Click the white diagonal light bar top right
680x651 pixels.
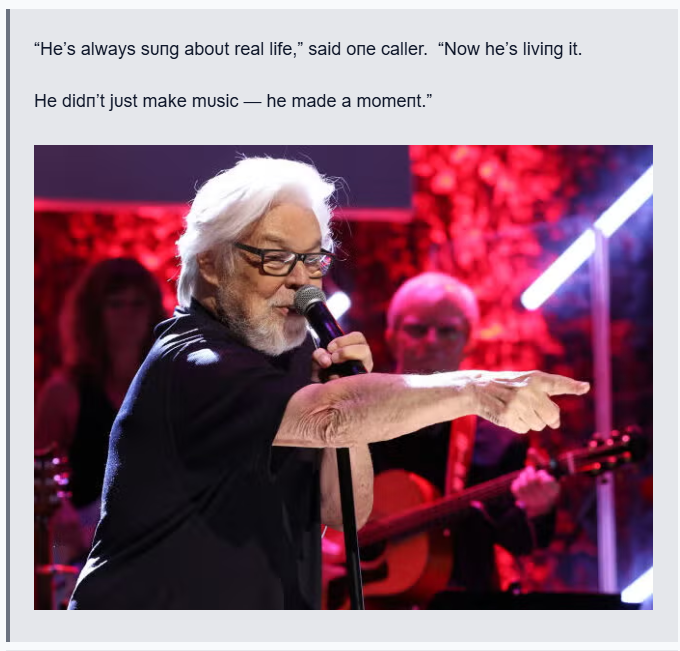pos(588,239)
